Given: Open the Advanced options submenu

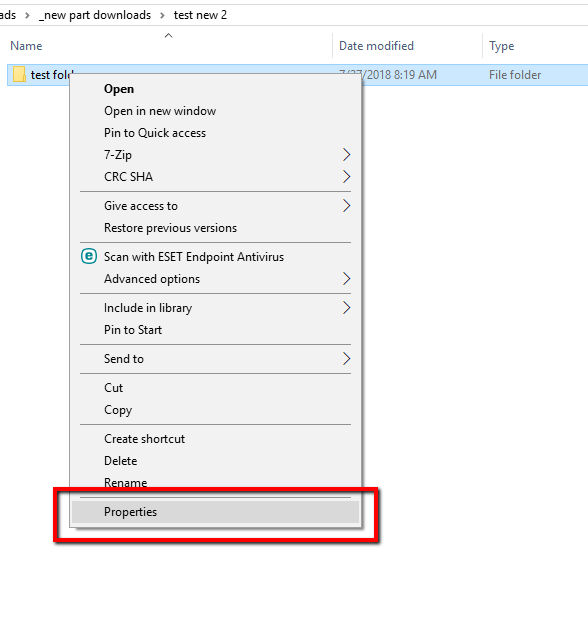Looking at the screenshot, I should [216, 279].
